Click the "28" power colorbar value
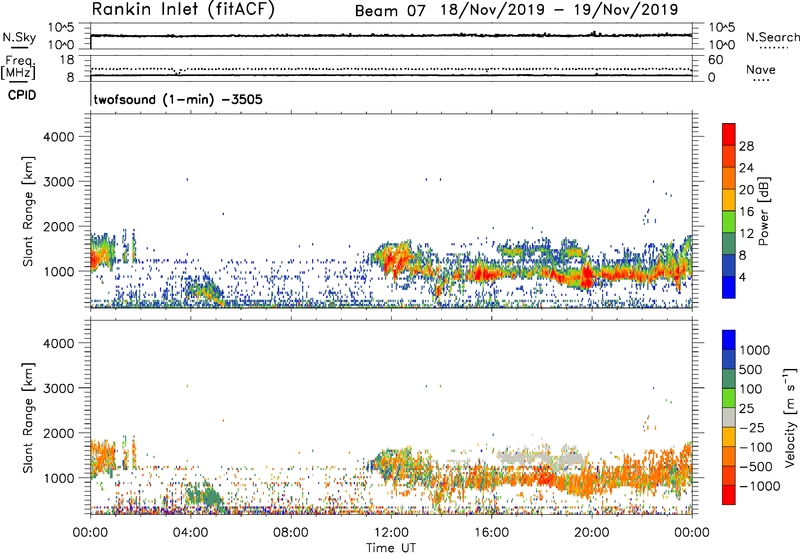The width and height of the screenshot is (800, 554). pyautogui.click(x=746, y=146)
